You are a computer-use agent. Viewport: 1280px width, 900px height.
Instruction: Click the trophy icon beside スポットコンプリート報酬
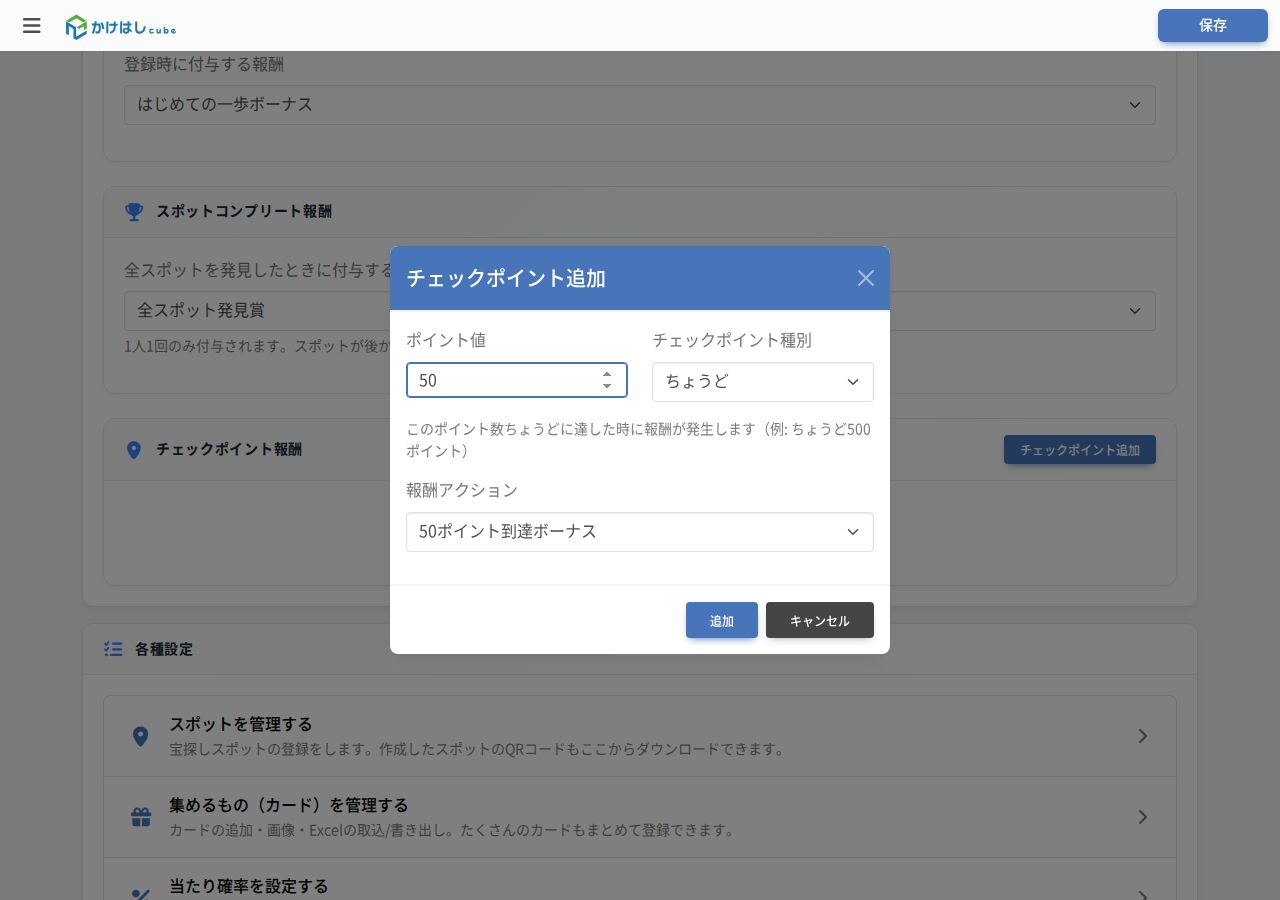[134, 212]
